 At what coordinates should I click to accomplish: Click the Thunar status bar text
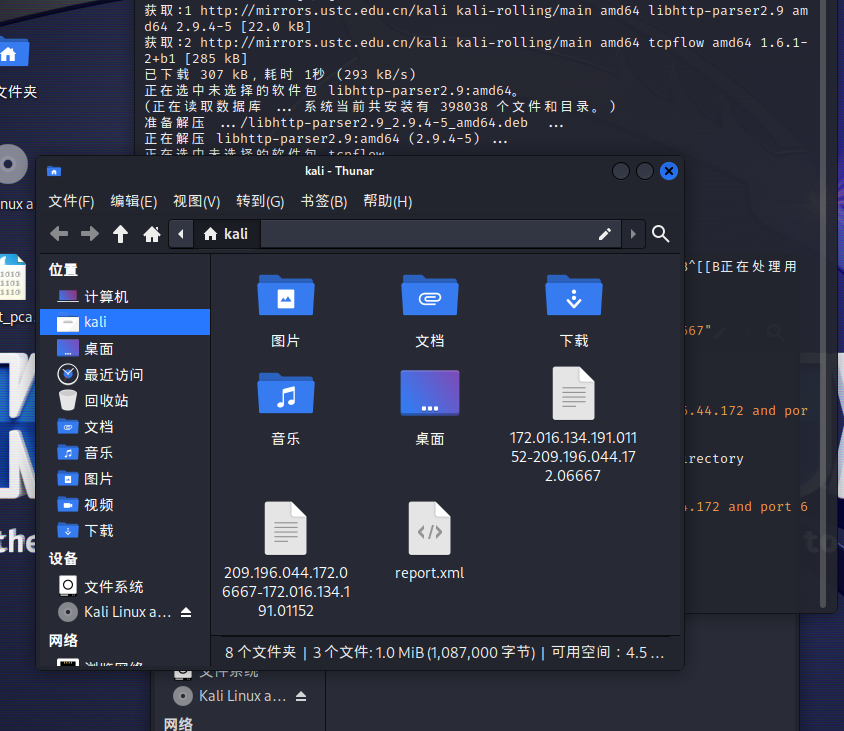tap(445, 652)
